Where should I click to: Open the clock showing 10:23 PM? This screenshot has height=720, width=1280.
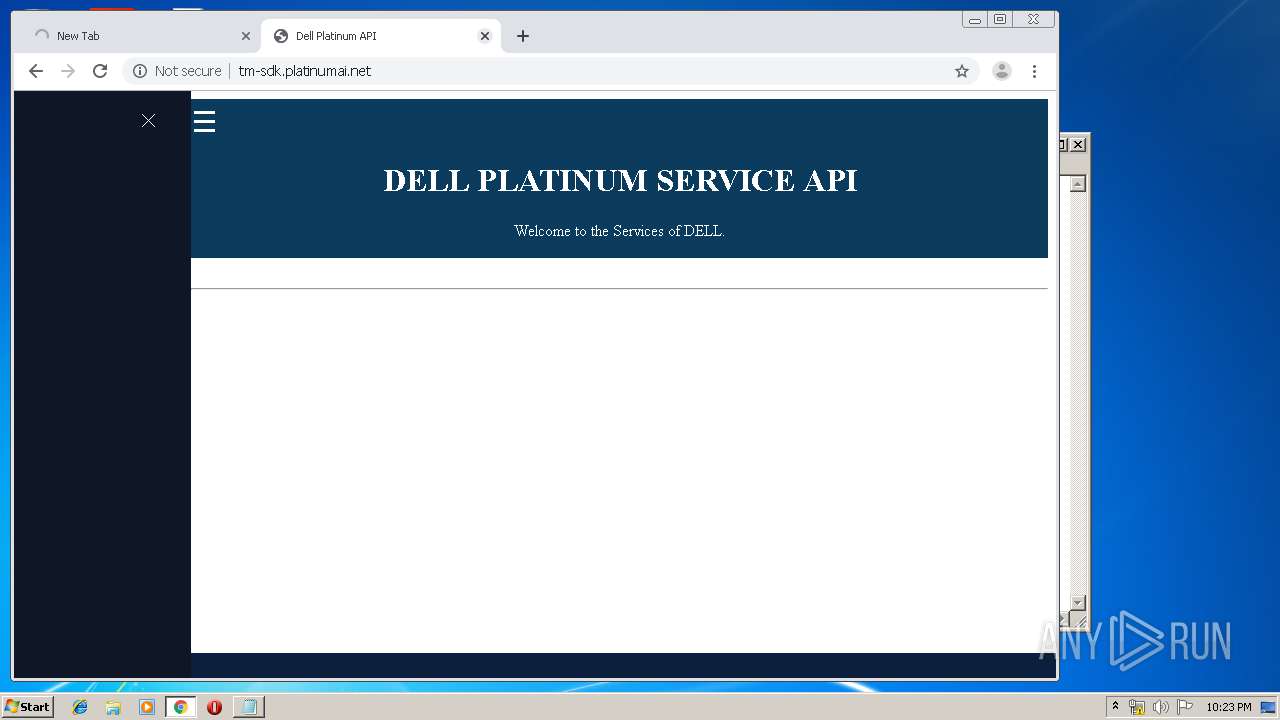[1228, 707]
